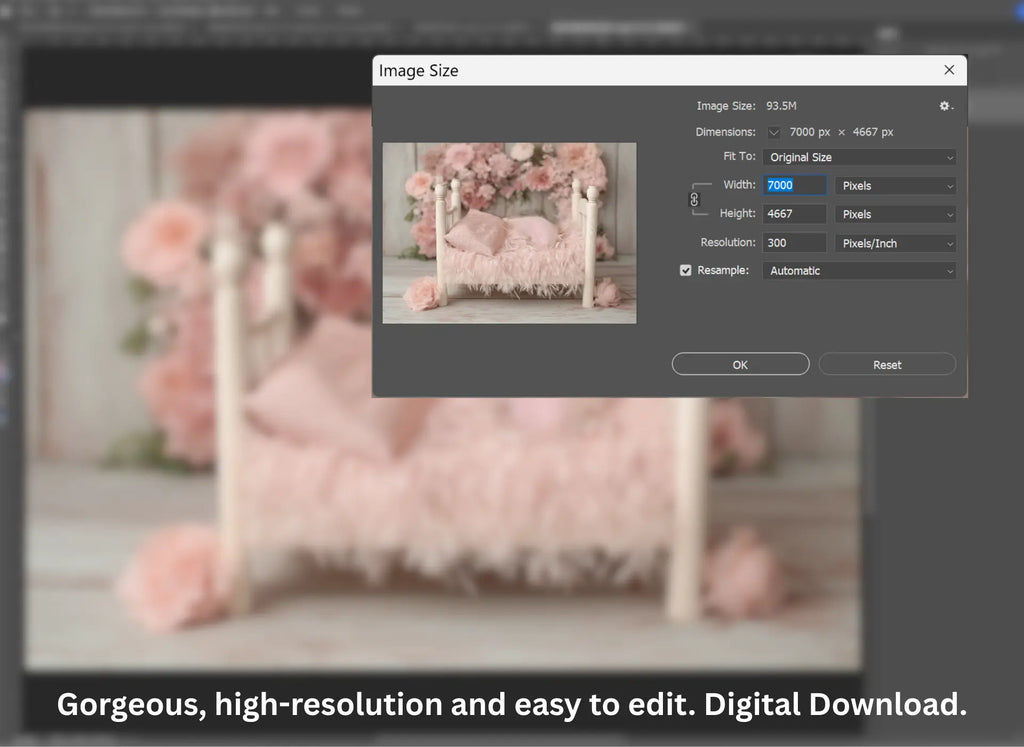Click the constrain proportions chain link icon
The width and height of the screenshot is (1024, 747).
click(694, 199)
